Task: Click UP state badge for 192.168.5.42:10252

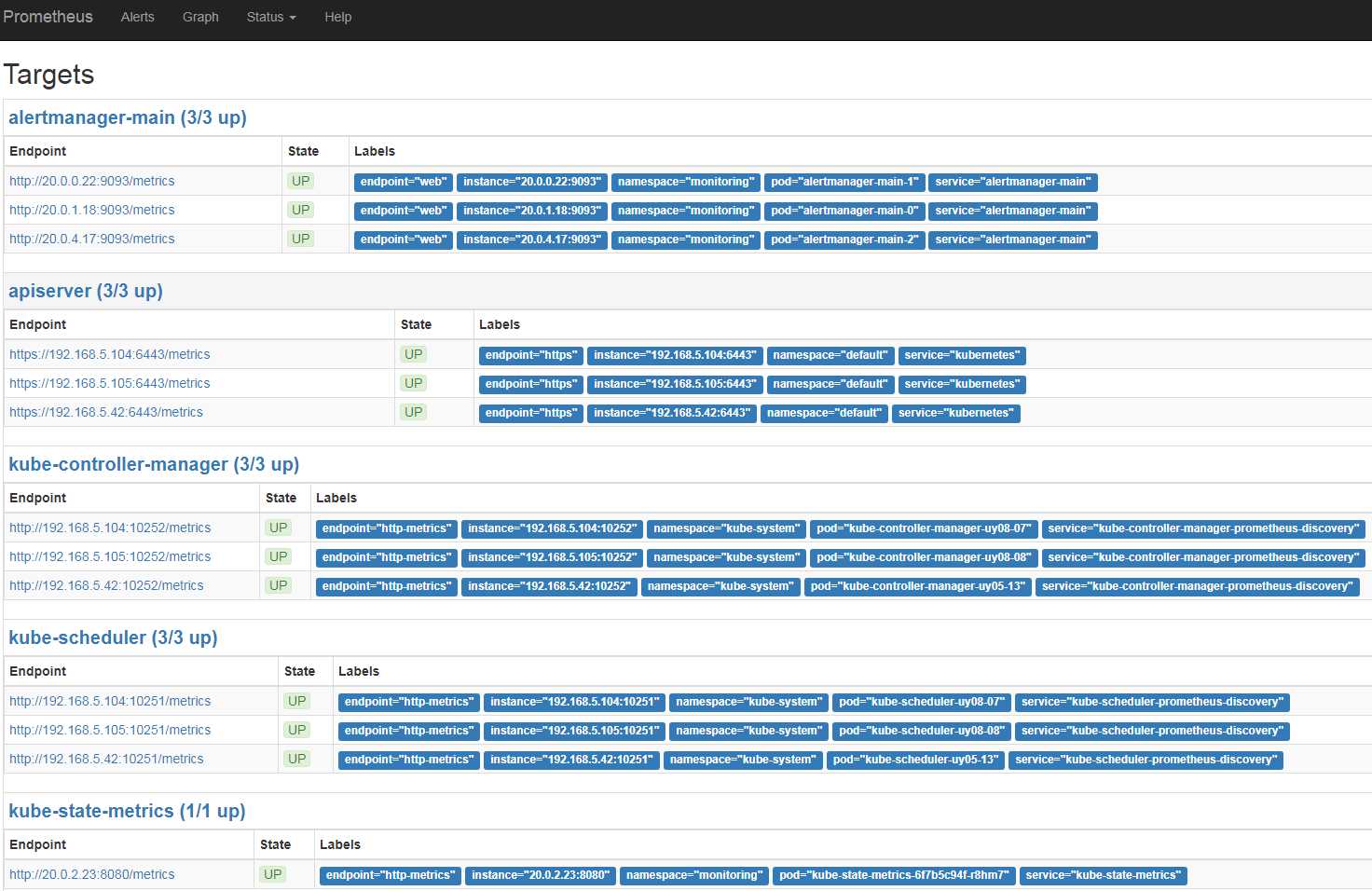Action: pos(278,585)
